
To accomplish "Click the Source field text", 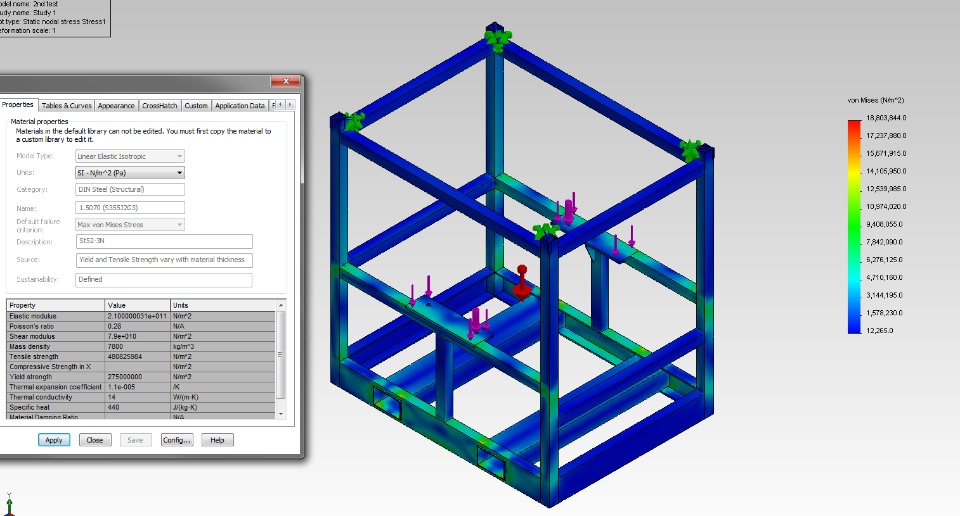I will tap(164, 260).
